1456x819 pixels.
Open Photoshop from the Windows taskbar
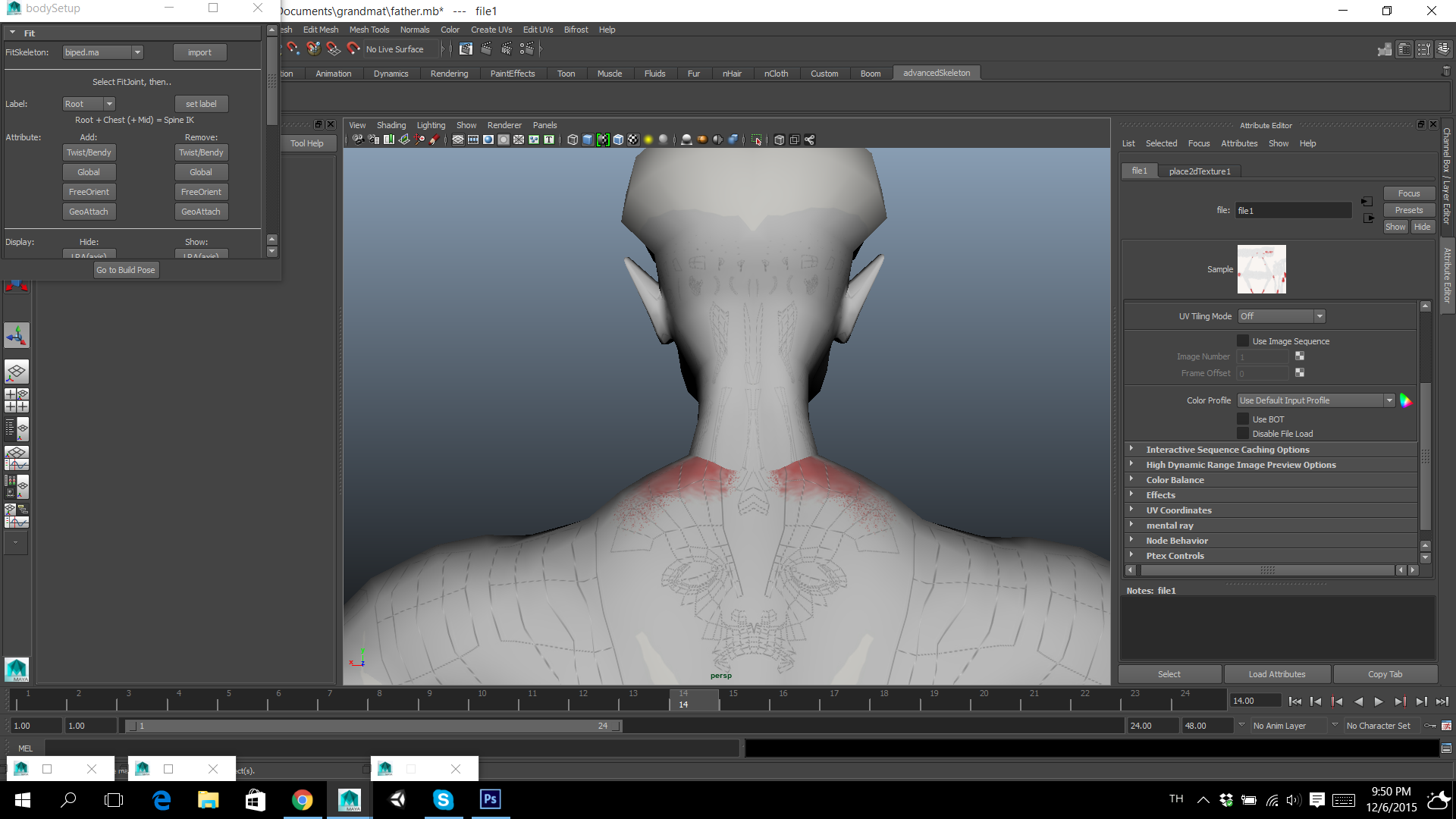(x=490, y=799)
